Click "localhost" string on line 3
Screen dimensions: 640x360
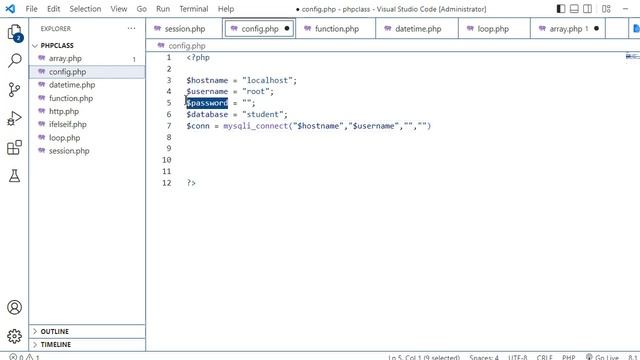[x=267, y=80]
